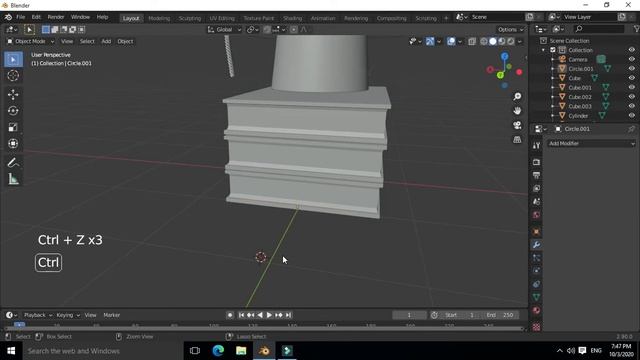Jump to the first frame
The image size is (640, 360).
241,315
